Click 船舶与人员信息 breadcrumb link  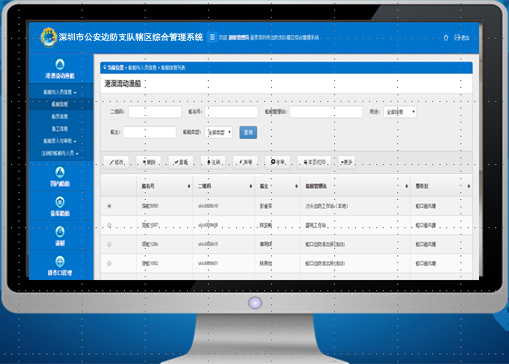click(x=142, y=68)
